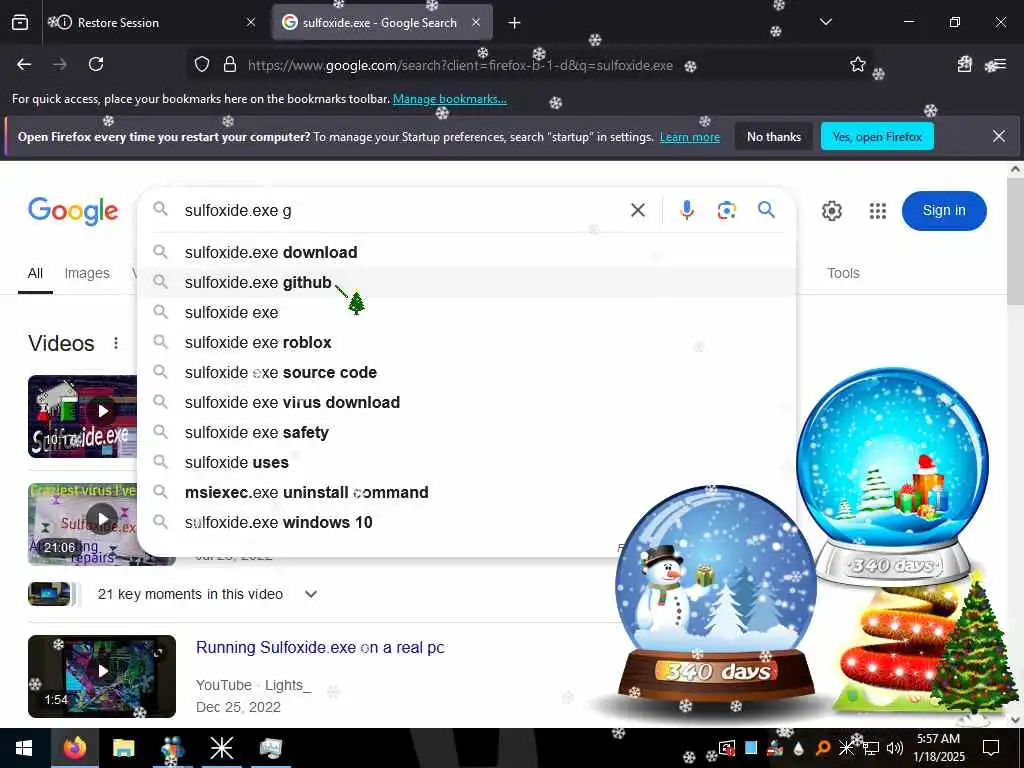This screenshot has width=1024, height=768.
Task: Choose suggestion sulfoxide exe roblox
Action: tap(466, 342)
